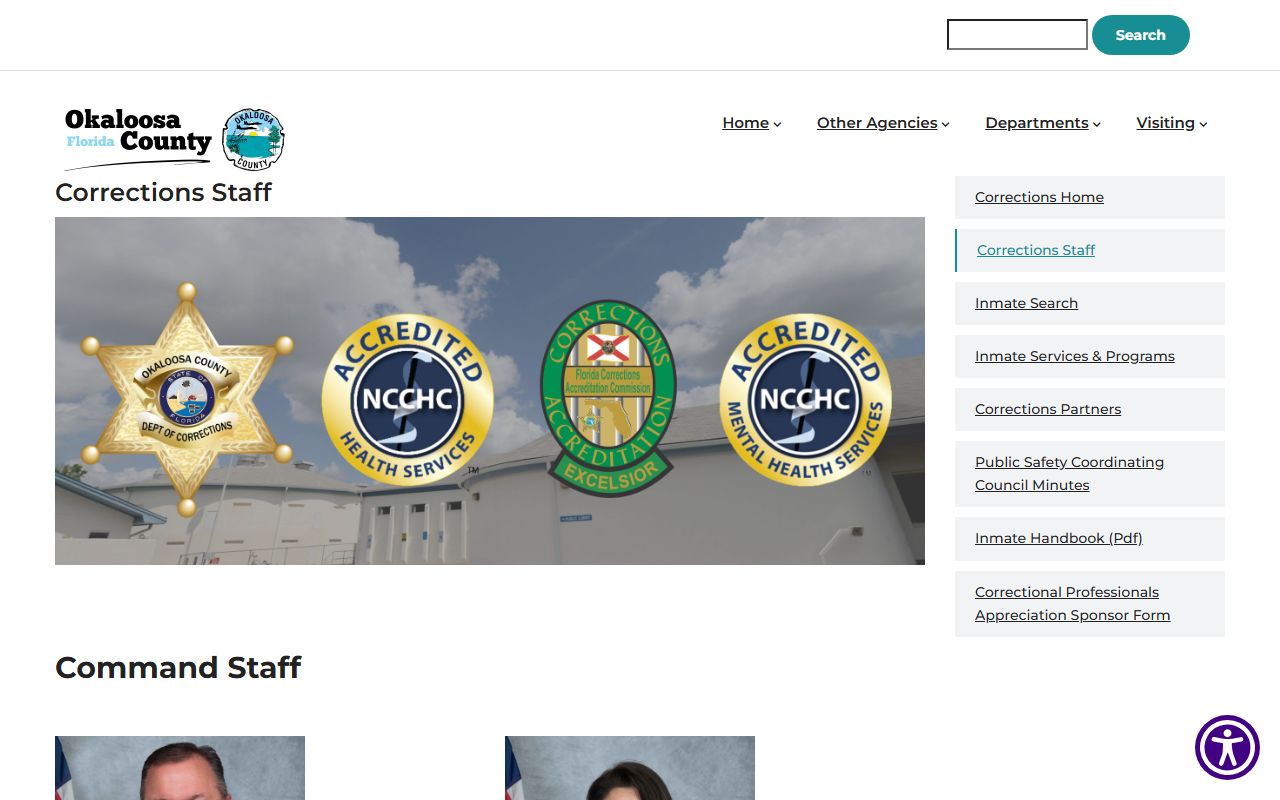Click the Dept of Corrections sheriff star badge
The width and height of the screenshot is (1280, 800).
pos(186,399)
